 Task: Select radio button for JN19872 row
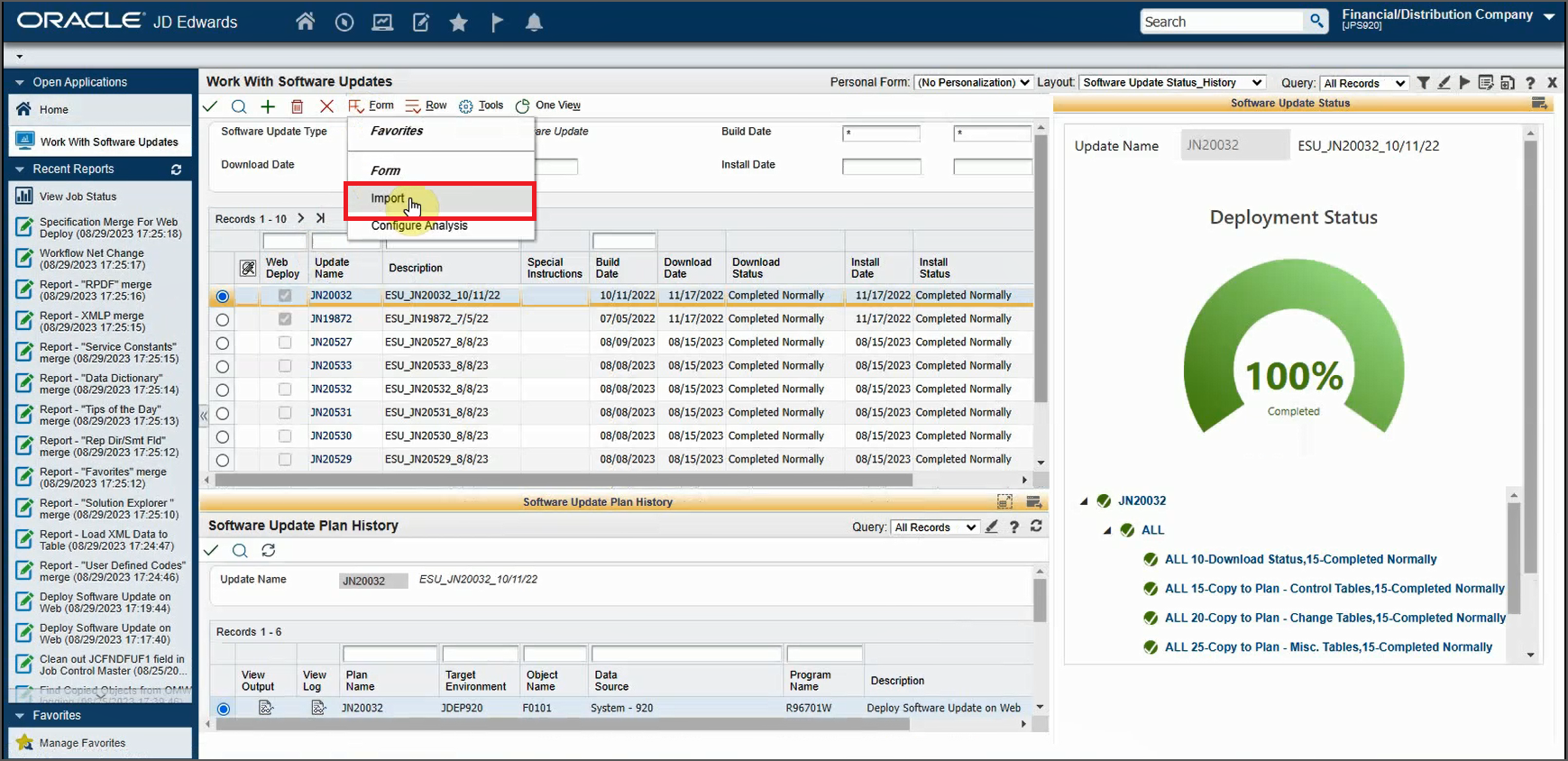point(222,319)
